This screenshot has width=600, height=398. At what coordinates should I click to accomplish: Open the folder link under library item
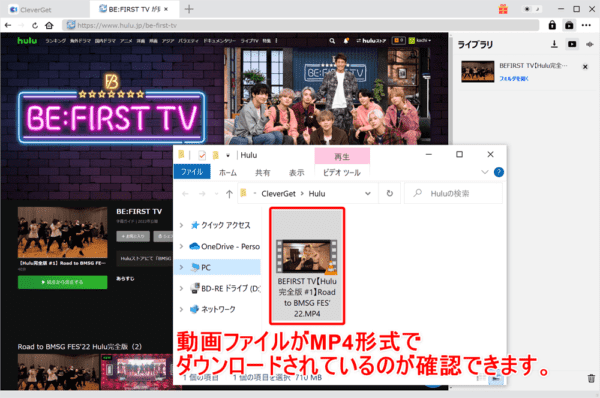click(x=514, y=78)
